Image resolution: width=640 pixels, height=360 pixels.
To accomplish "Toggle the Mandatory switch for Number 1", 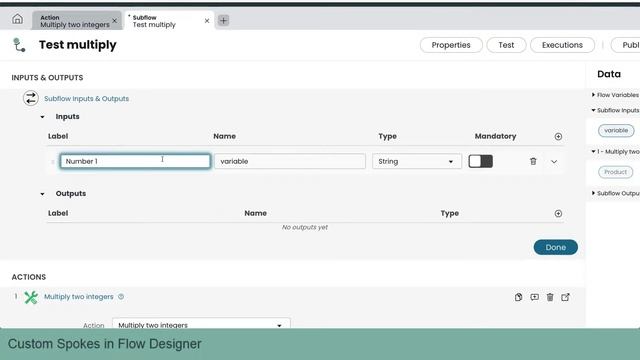I will (480, 161).
